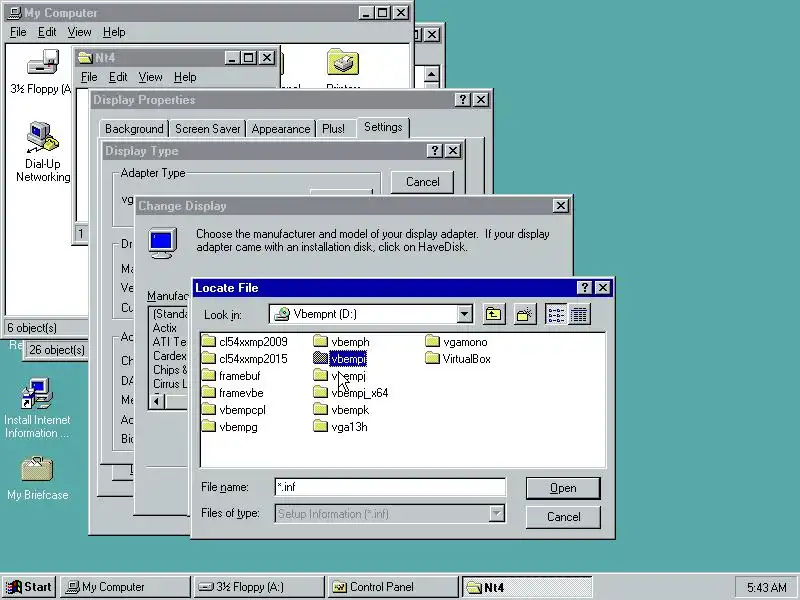Image resolution: width=800 pixels, height=600 pixels.
Task: Click the 5:43 AM taskbar clock
Action: pos(766,587)
